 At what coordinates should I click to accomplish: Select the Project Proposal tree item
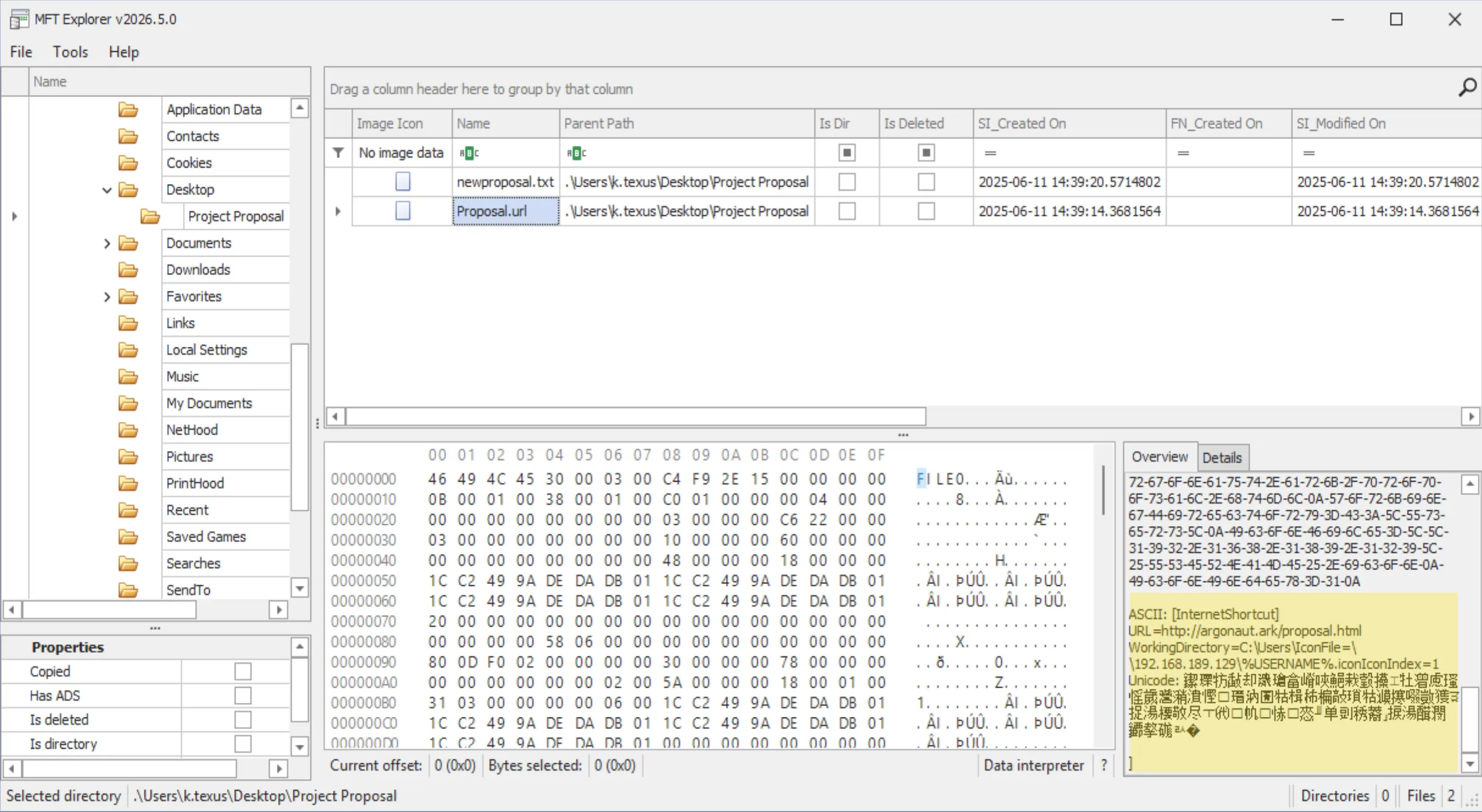pos(236,216)
